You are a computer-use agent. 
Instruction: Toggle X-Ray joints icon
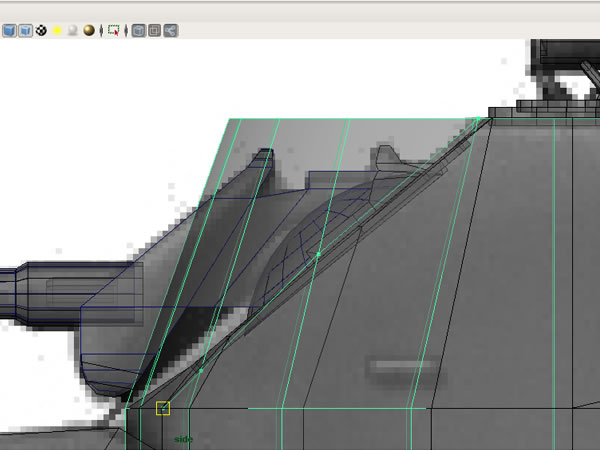[x=171, y=31]
